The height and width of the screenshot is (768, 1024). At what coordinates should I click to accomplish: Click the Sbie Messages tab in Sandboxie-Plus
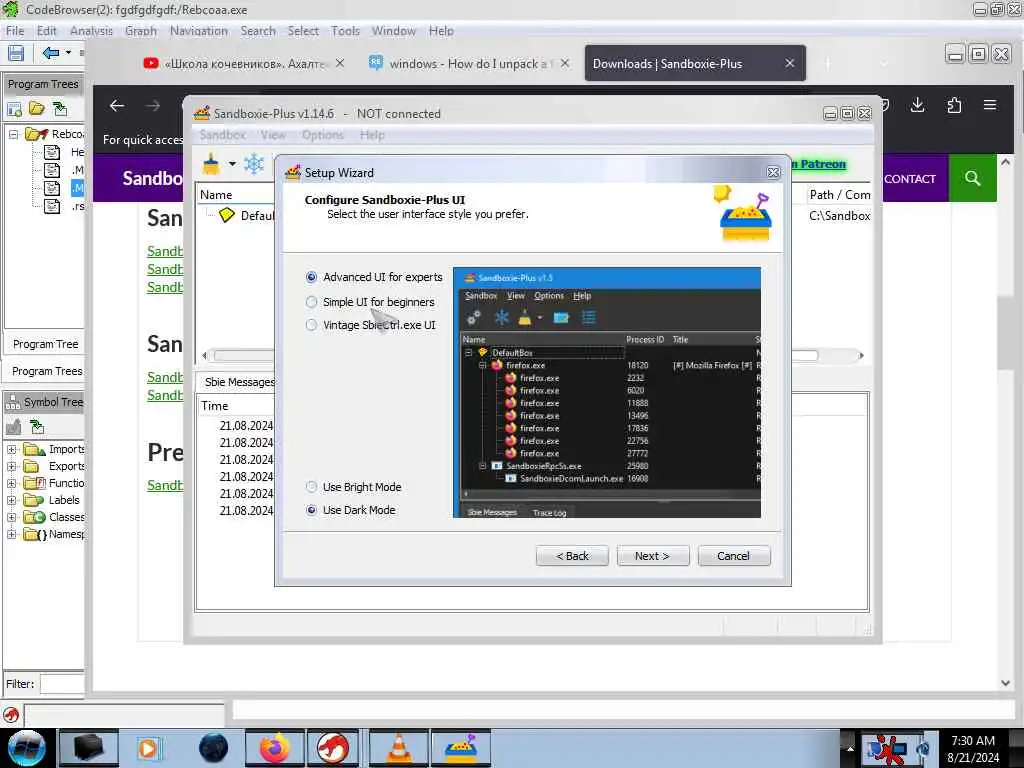[238, 382]
